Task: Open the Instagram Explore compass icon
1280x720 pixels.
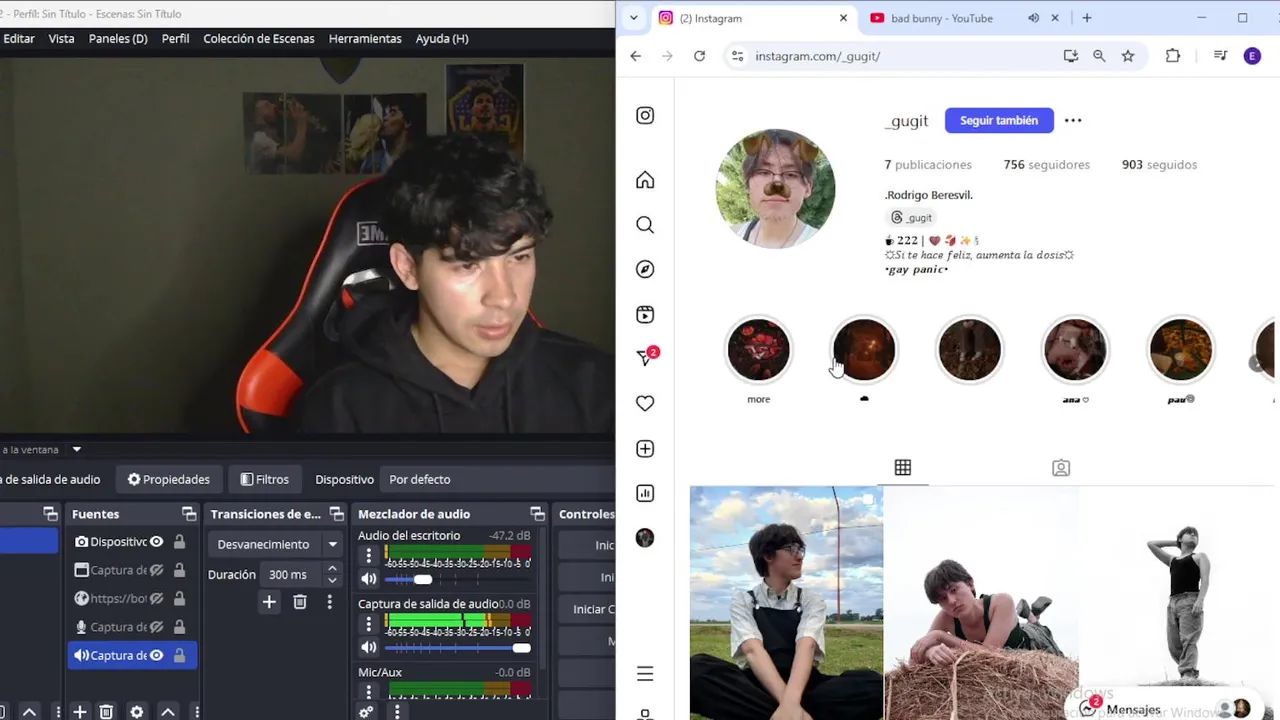Action: [x=645, y=269]
